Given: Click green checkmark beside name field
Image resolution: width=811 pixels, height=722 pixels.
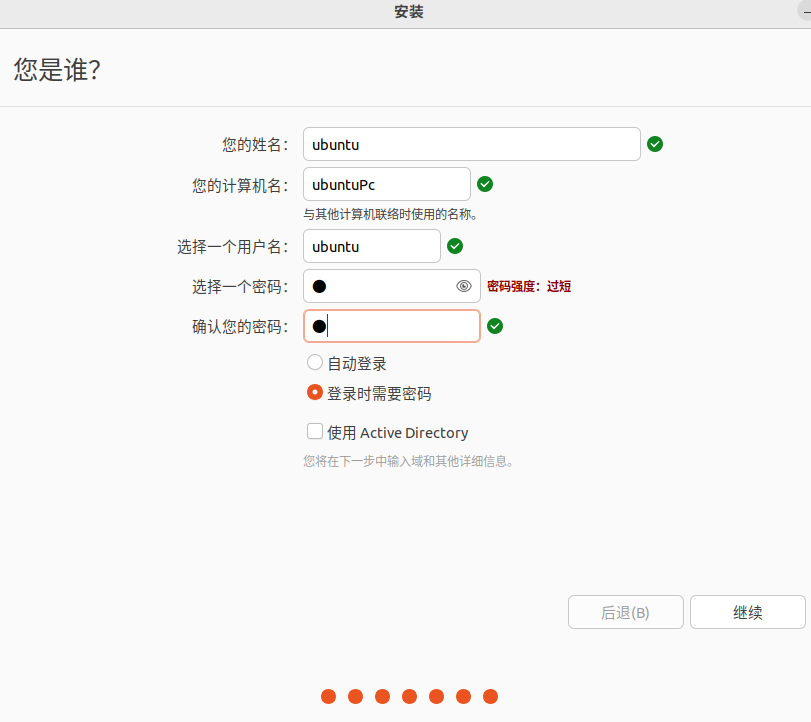Looking at the screenshot, I should (655, 144).
